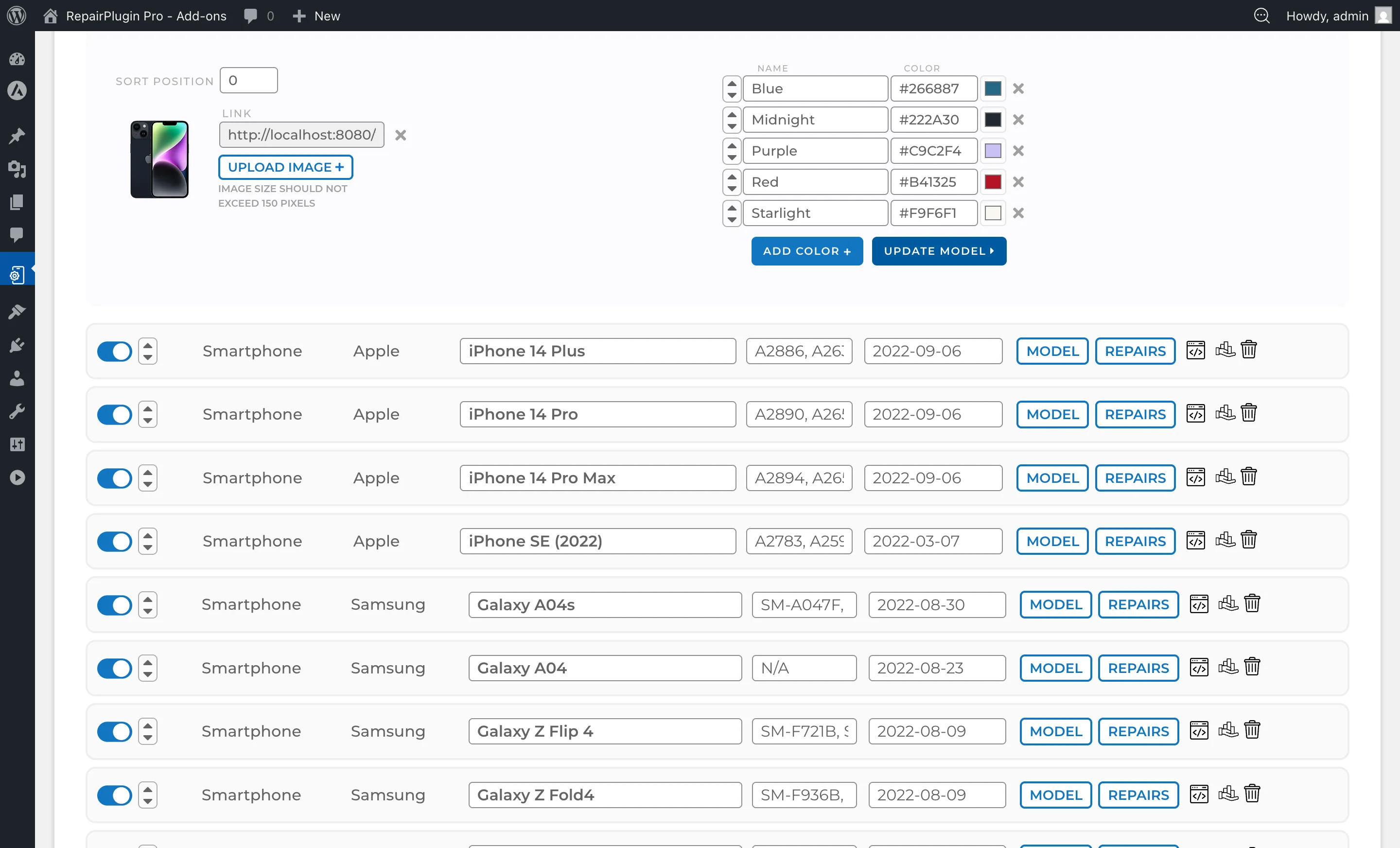Click the stepper beside the Starlight color
The height and width of the screenshot is (848, 1400).
point(731,212)
